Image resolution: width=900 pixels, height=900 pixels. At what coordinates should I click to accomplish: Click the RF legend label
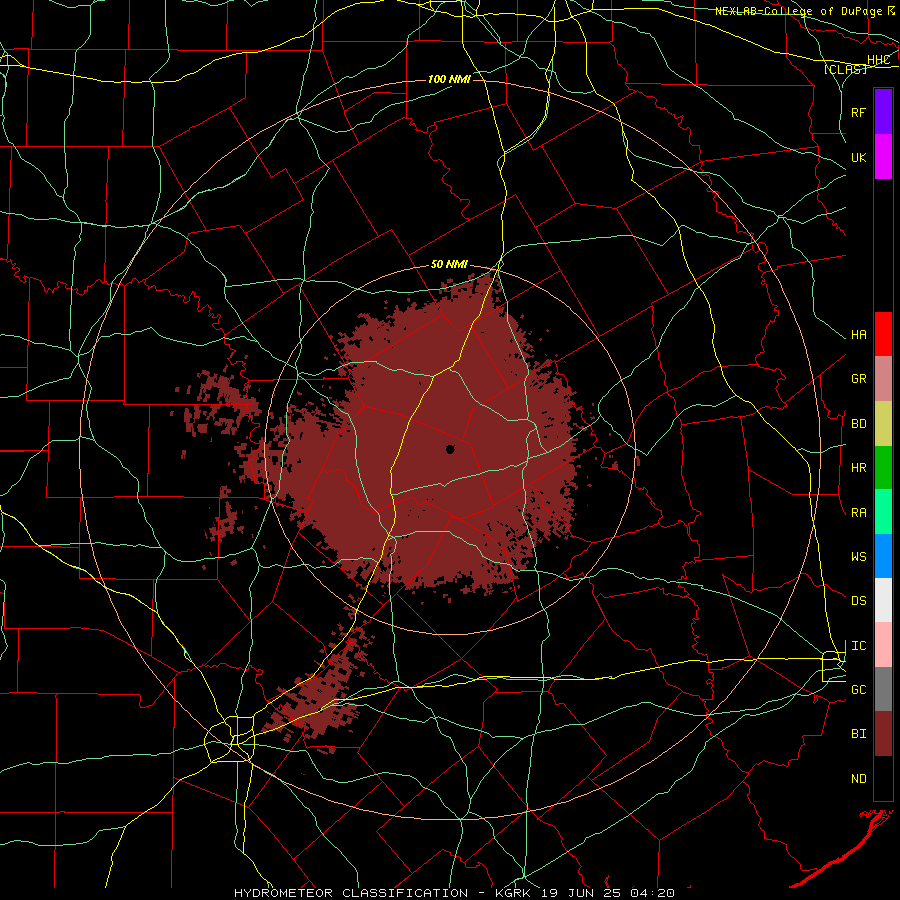pyautogui.click(x=859, y=112)
